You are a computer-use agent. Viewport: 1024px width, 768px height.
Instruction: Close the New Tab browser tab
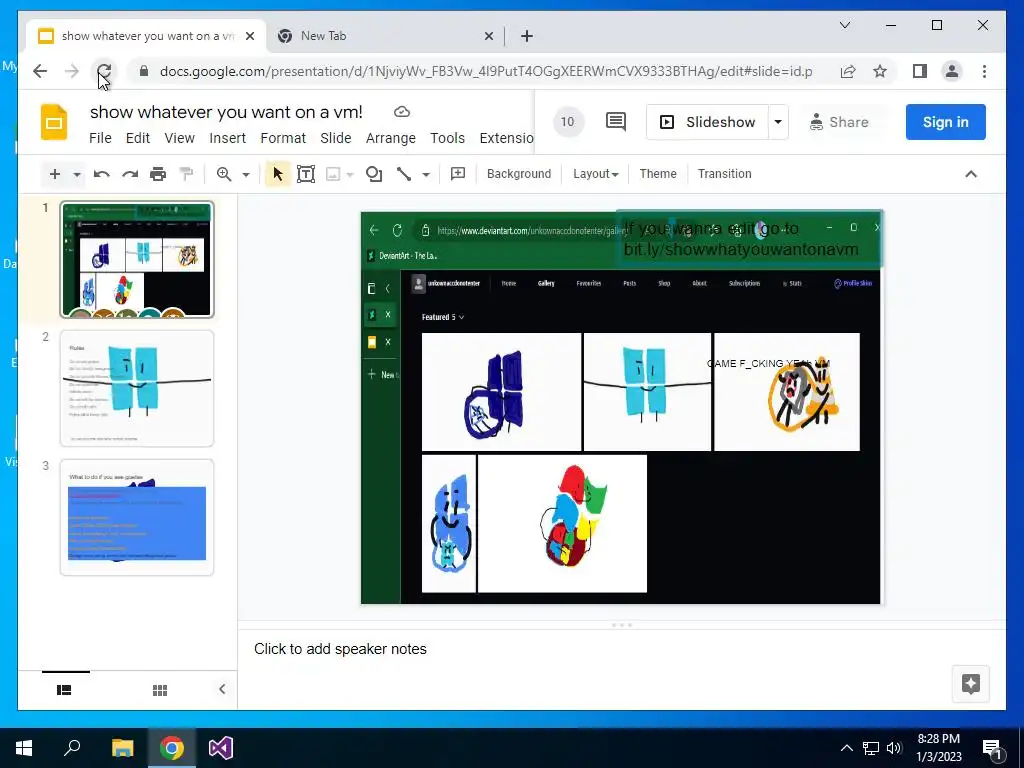(488, 37)
